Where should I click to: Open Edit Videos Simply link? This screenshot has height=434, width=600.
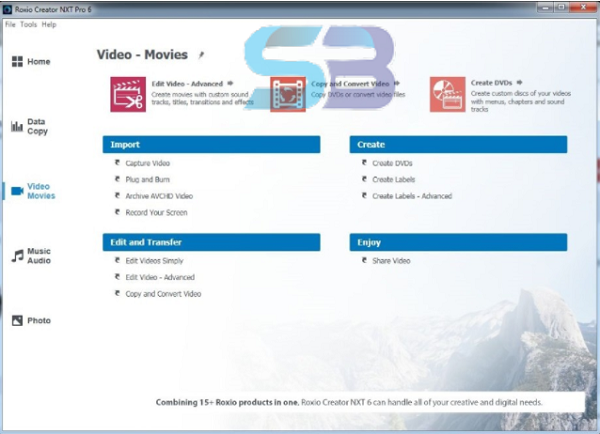point(155,261)
